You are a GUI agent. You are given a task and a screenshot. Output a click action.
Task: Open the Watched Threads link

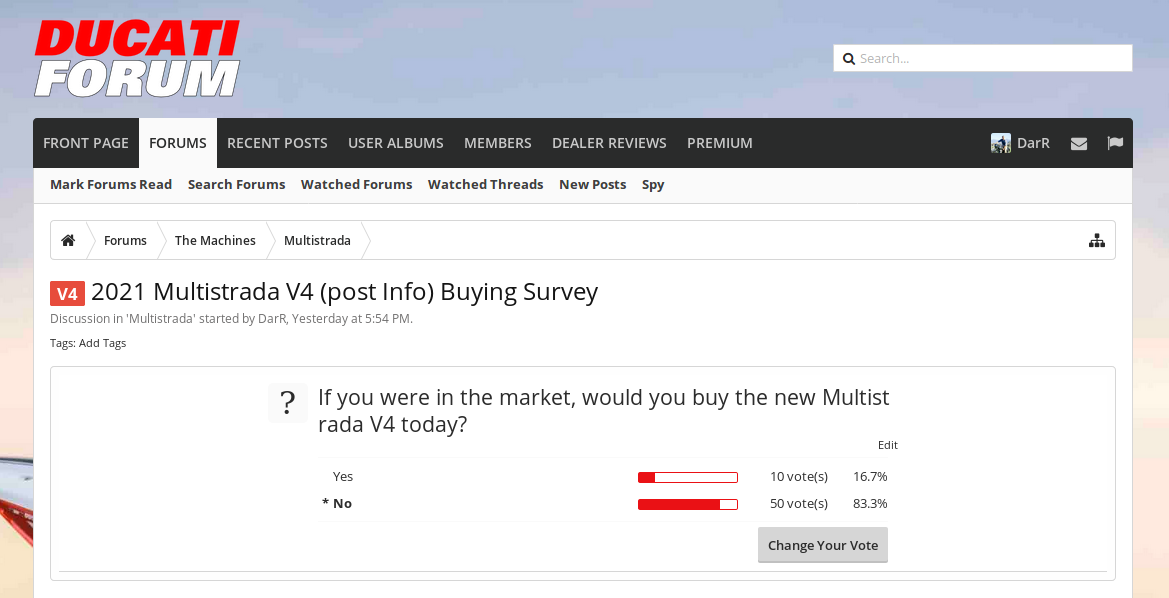(485, 184)
